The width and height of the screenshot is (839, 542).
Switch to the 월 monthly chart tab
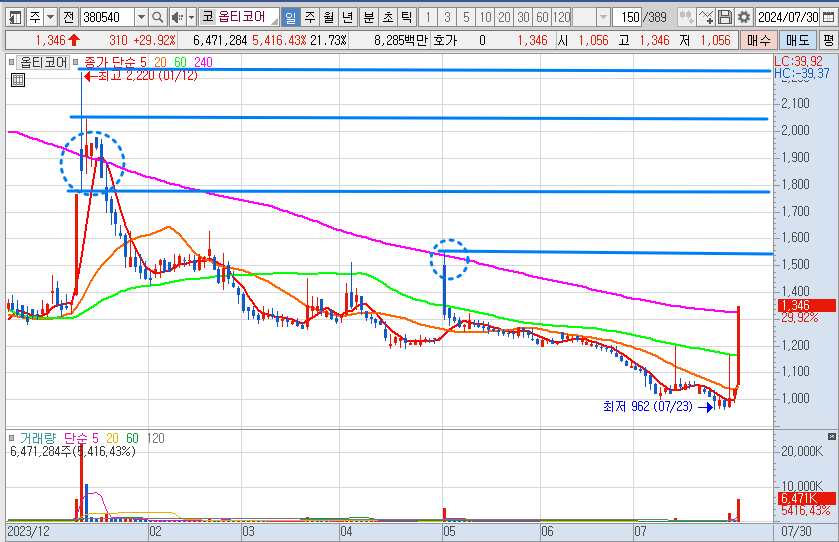tap(329, 18)
